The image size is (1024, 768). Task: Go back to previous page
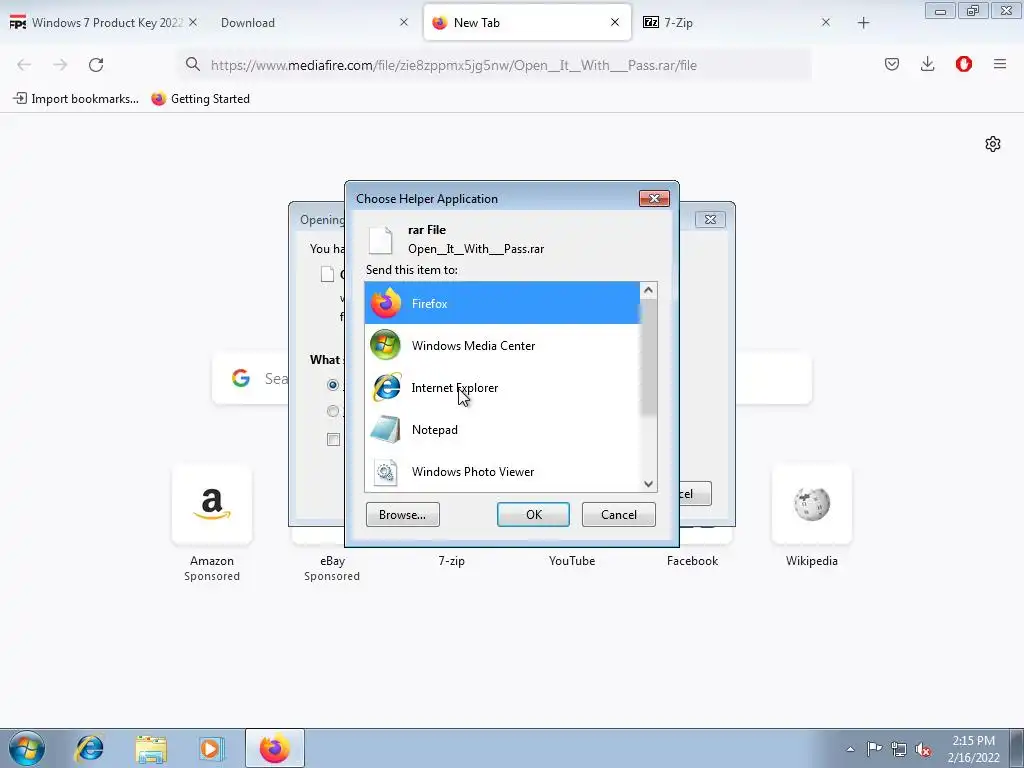tap(24, 65)
